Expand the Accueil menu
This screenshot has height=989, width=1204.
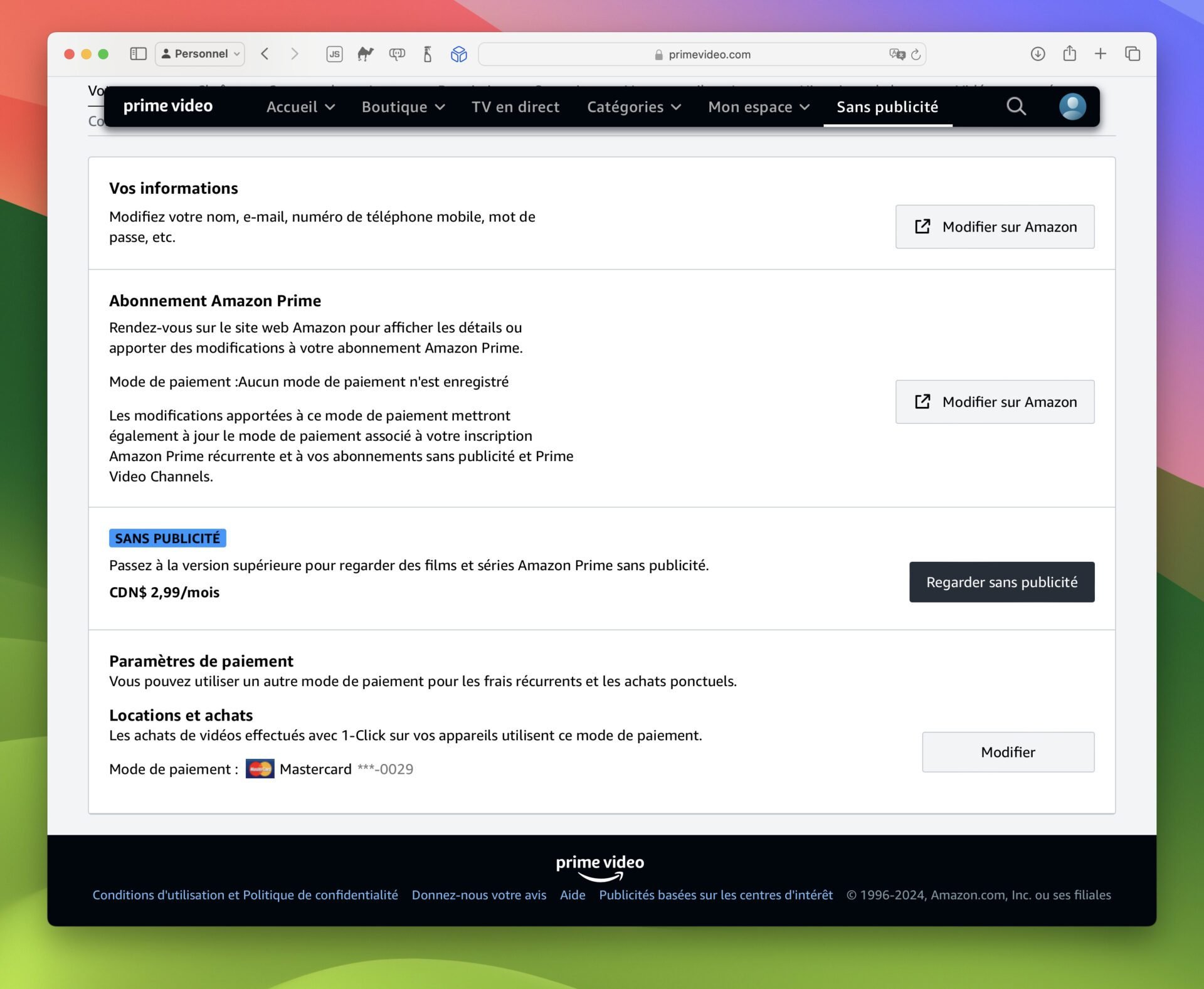(301, 107)
